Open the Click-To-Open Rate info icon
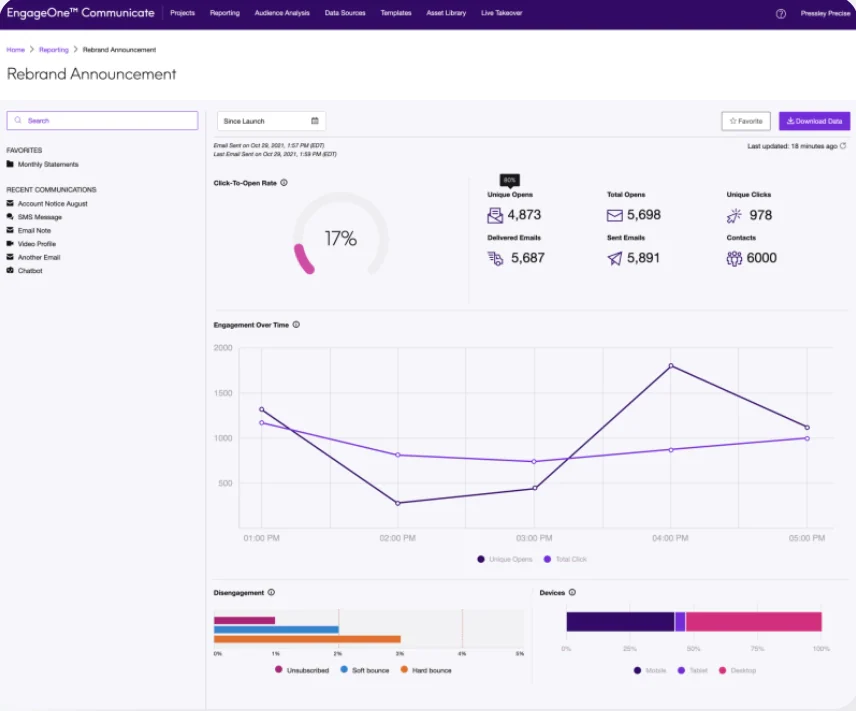This screenshot has width=856, height=711. click(x=284, y=183)
